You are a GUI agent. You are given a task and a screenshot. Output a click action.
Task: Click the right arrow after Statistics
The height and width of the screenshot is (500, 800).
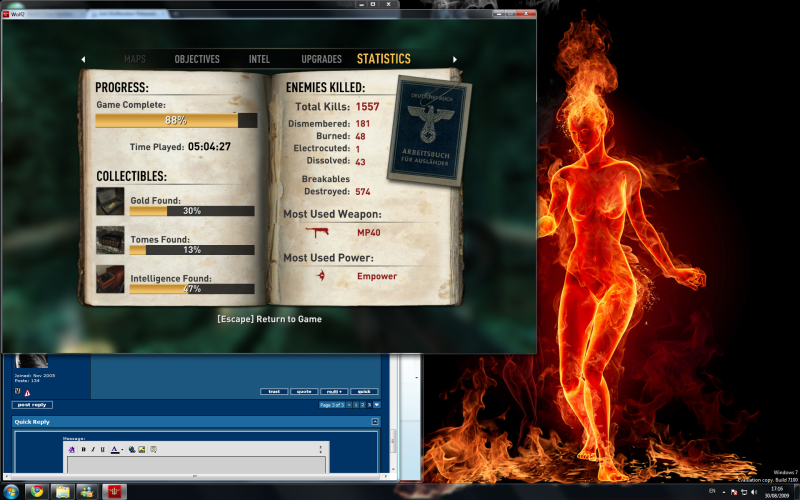tap(455, 59)
